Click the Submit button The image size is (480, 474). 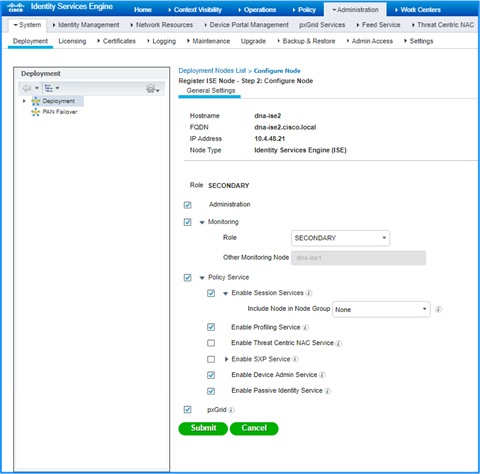click(x=203, y=428)
